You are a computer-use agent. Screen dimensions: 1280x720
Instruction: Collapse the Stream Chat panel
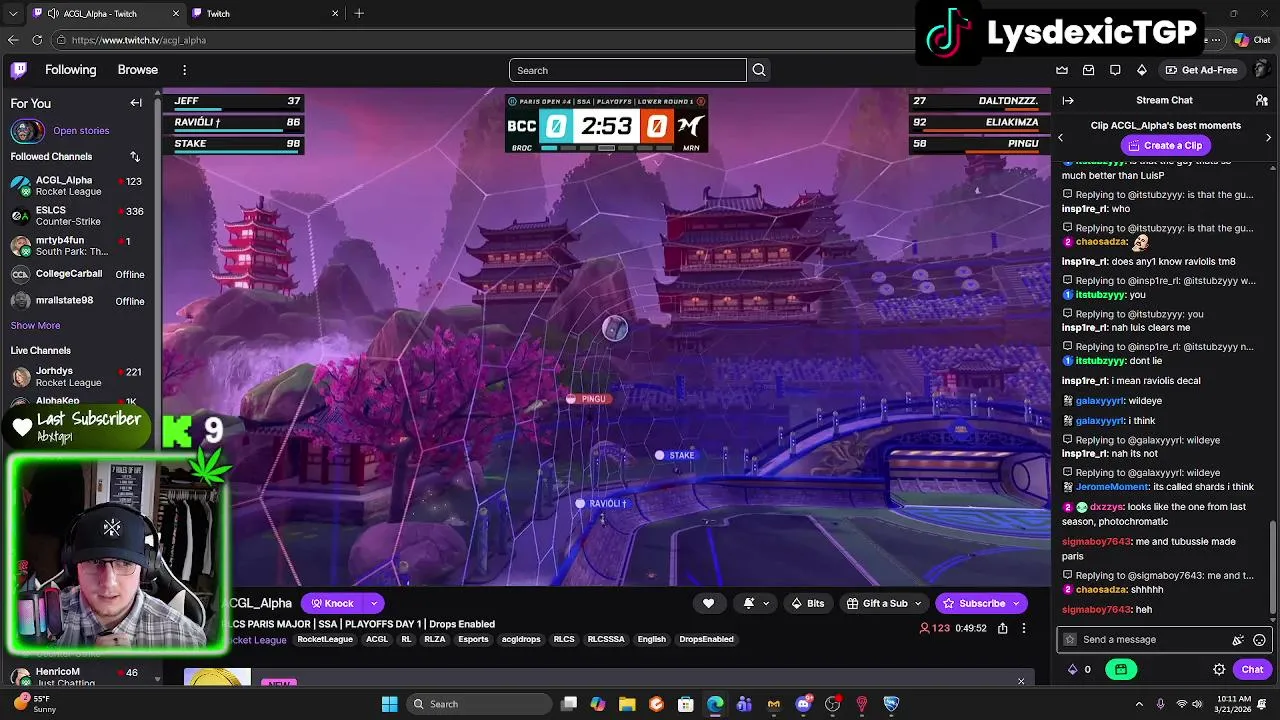[1068, 100]
